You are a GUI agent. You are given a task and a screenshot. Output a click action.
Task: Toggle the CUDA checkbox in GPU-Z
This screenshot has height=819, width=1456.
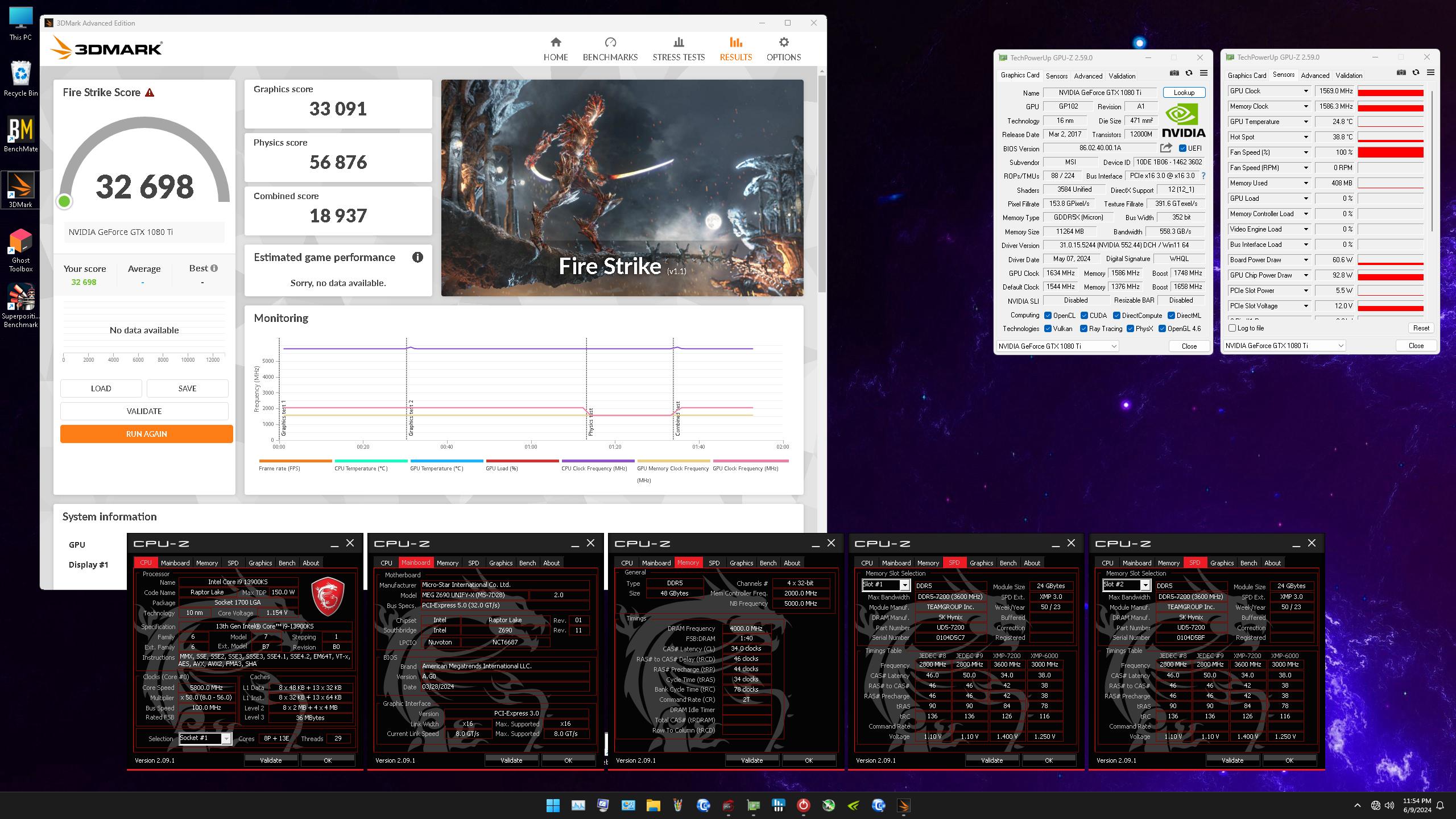pyautogui.click(x=1084, y=316)
